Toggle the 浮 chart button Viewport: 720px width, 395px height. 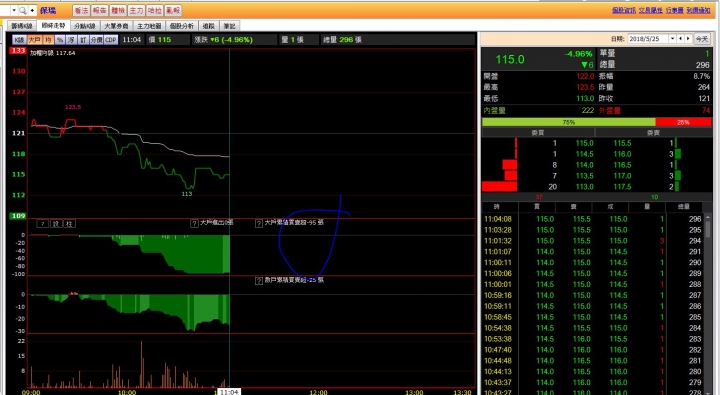point(71,40)
